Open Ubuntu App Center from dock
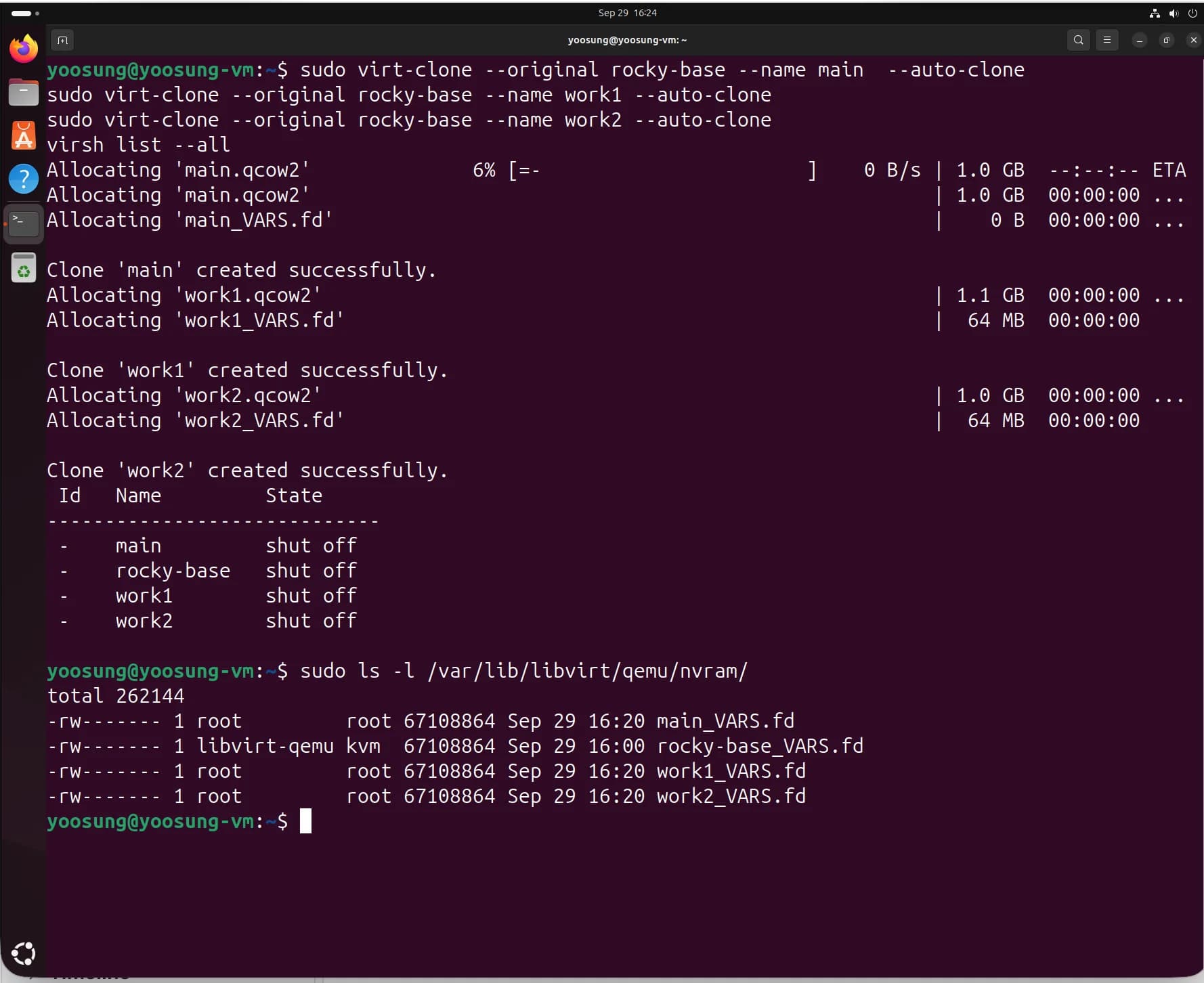This screenshot has height=983, width=1204. pos(24,135)
